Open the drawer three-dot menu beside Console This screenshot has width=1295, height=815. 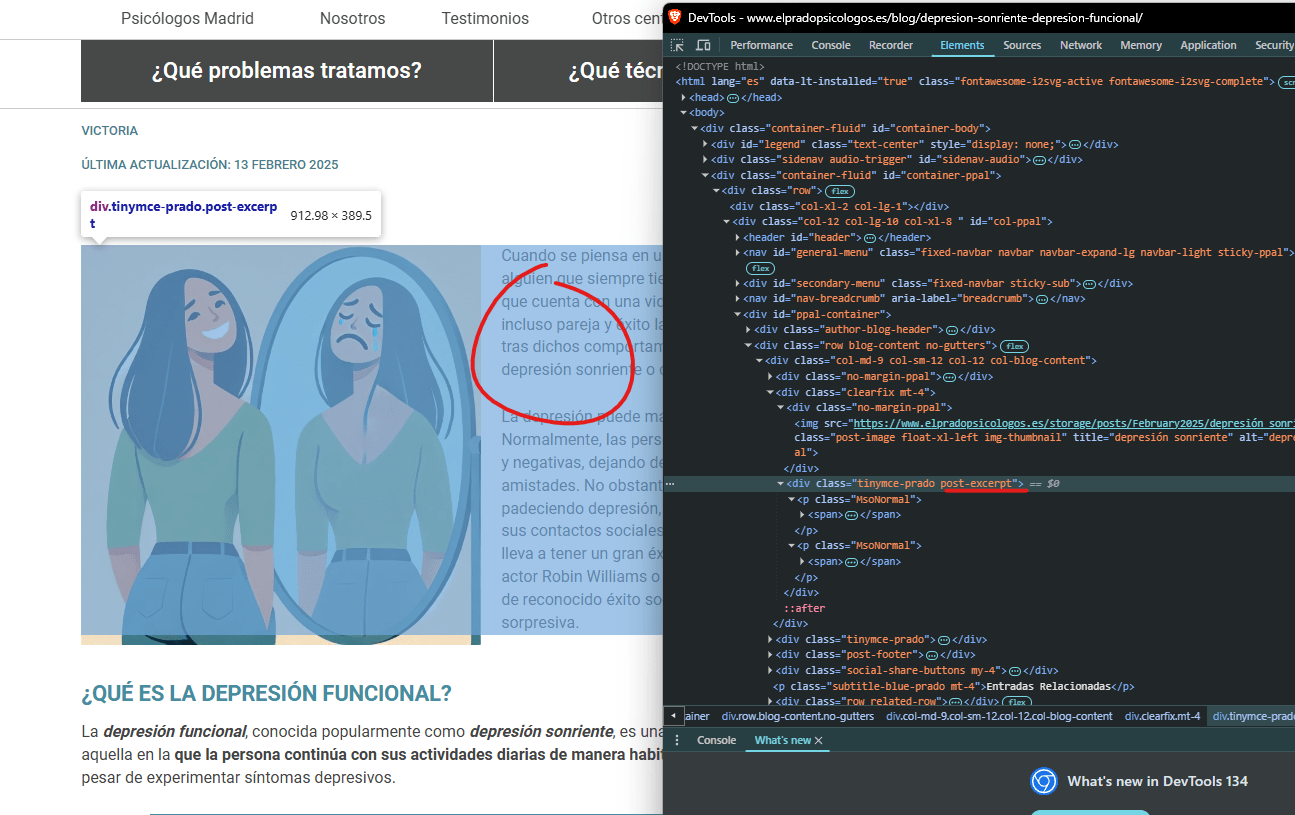676,740
